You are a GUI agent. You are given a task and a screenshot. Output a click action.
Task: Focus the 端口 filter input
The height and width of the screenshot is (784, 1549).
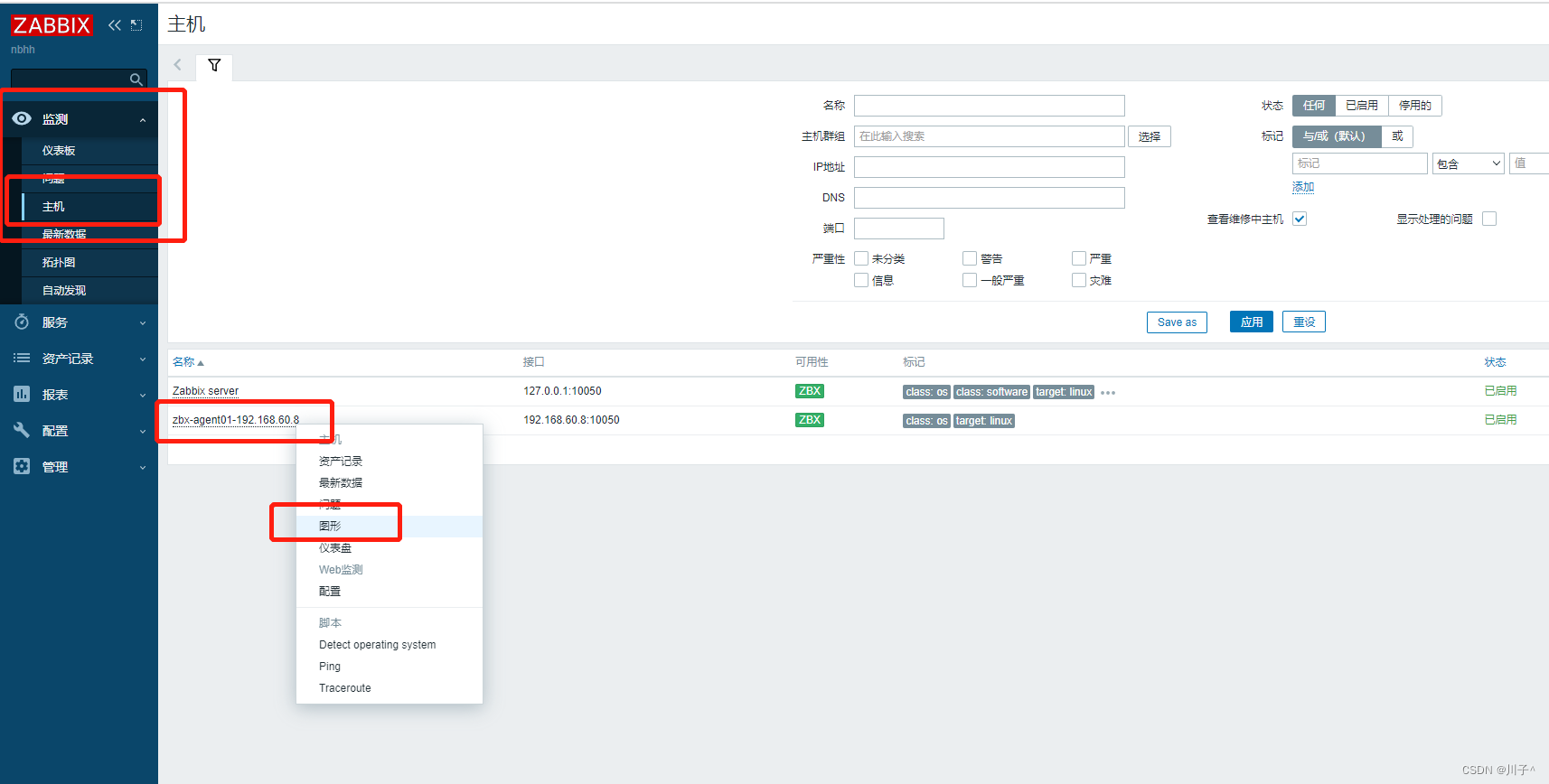[x=899, y=229]
